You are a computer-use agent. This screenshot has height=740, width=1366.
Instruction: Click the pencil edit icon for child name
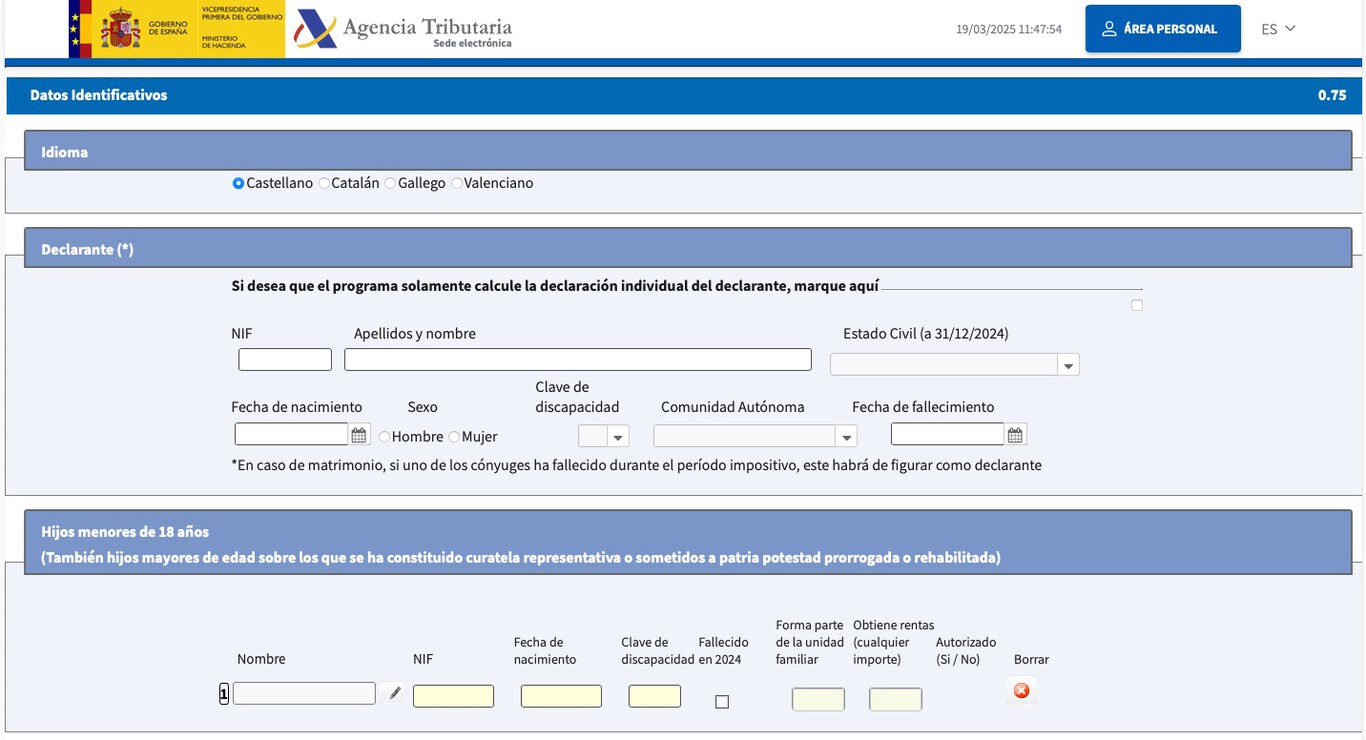tap(395, 692)
